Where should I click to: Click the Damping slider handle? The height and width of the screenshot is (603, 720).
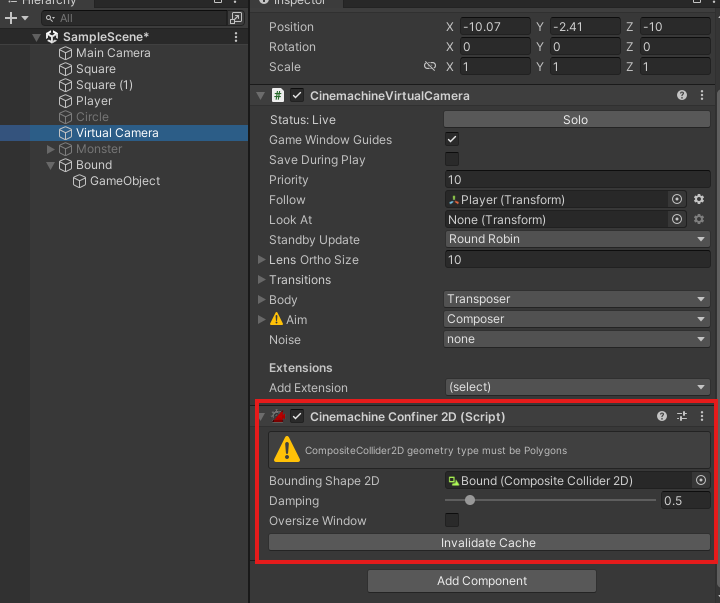tap(470, 500)
